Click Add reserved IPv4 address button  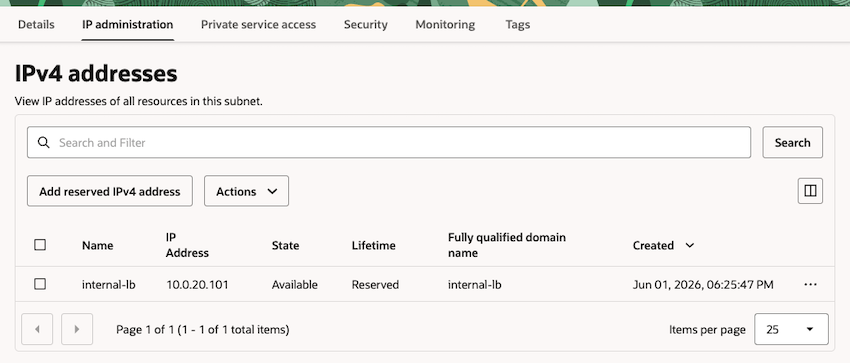tap(110, 191)
